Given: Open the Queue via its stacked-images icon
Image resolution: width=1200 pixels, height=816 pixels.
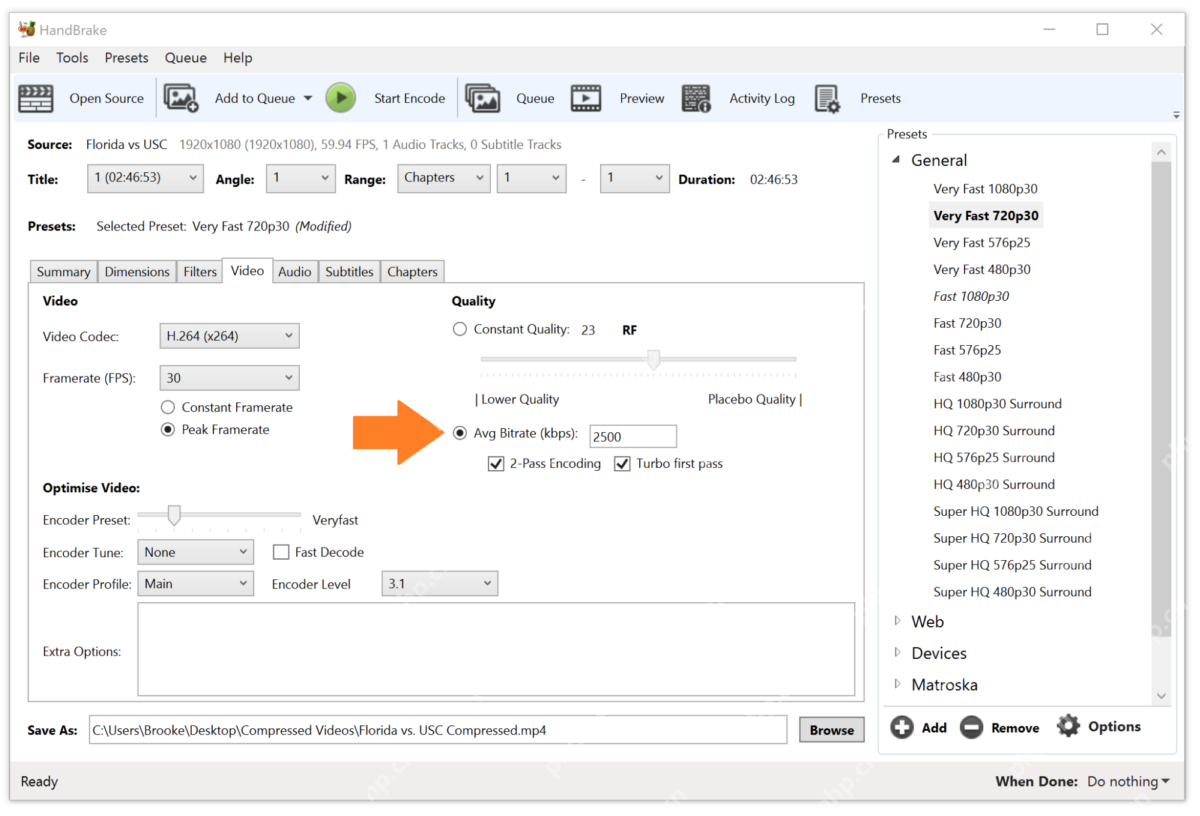Looking at the screenshot, I should point(483,98).
